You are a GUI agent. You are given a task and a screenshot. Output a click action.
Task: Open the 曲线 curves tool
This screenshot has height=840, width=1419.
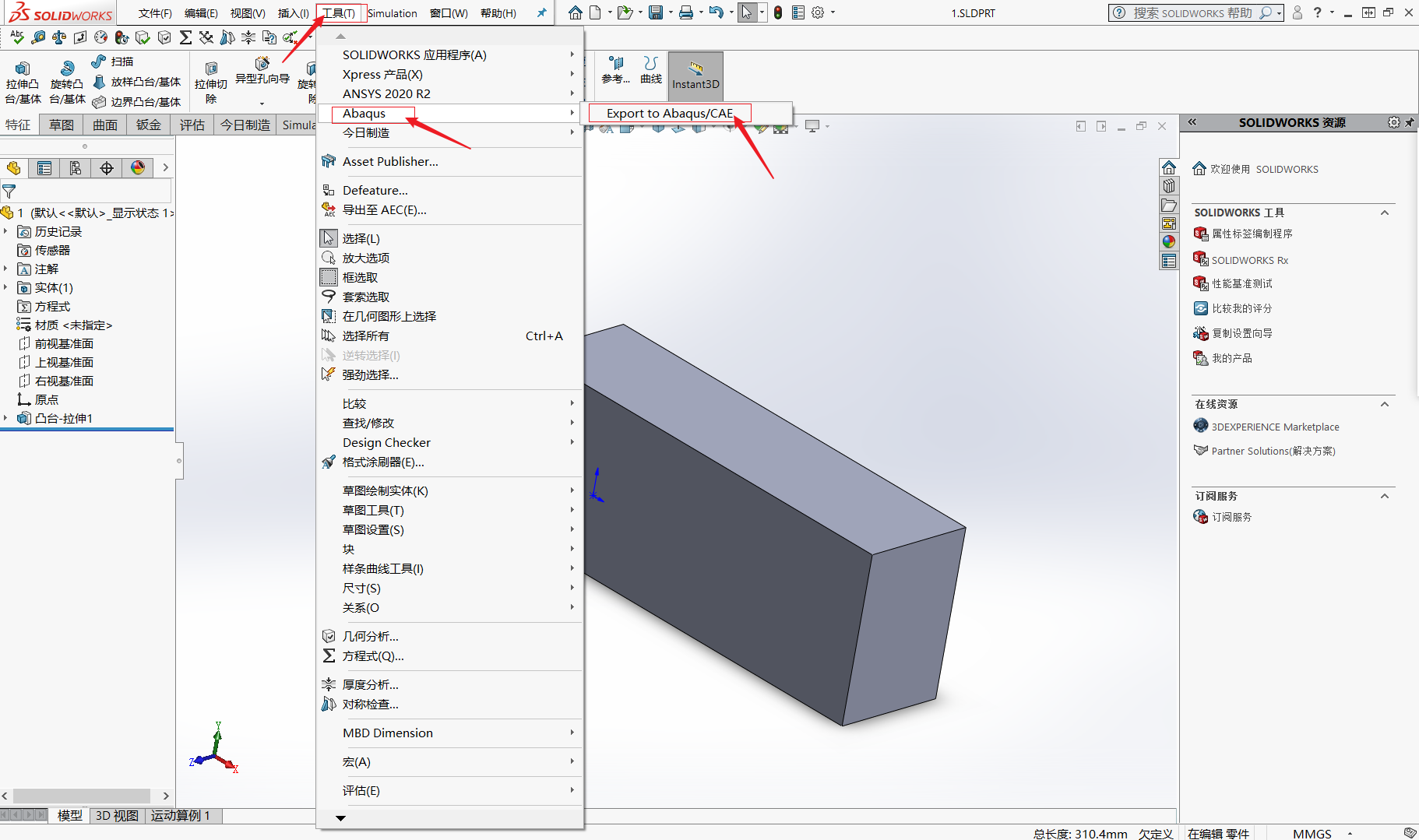(651, 70)
